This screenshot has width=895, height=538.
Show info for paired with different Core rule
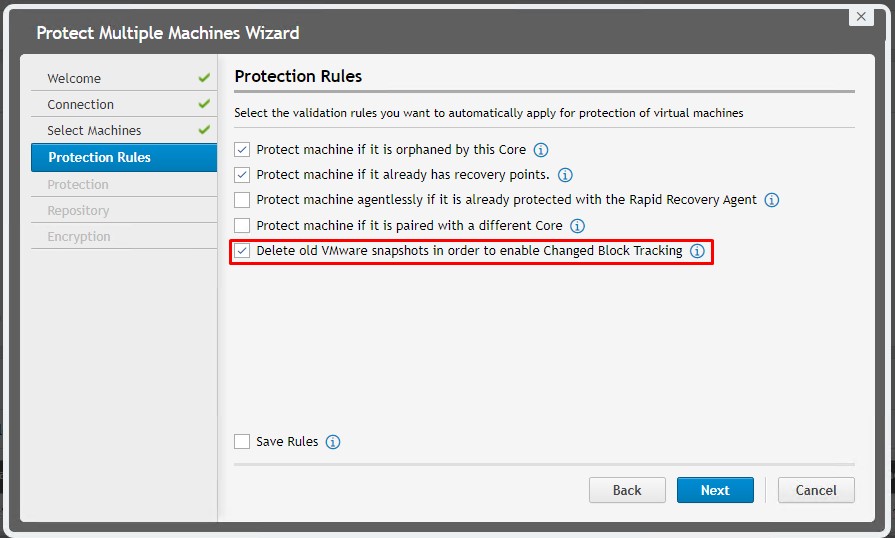point(577,226)
